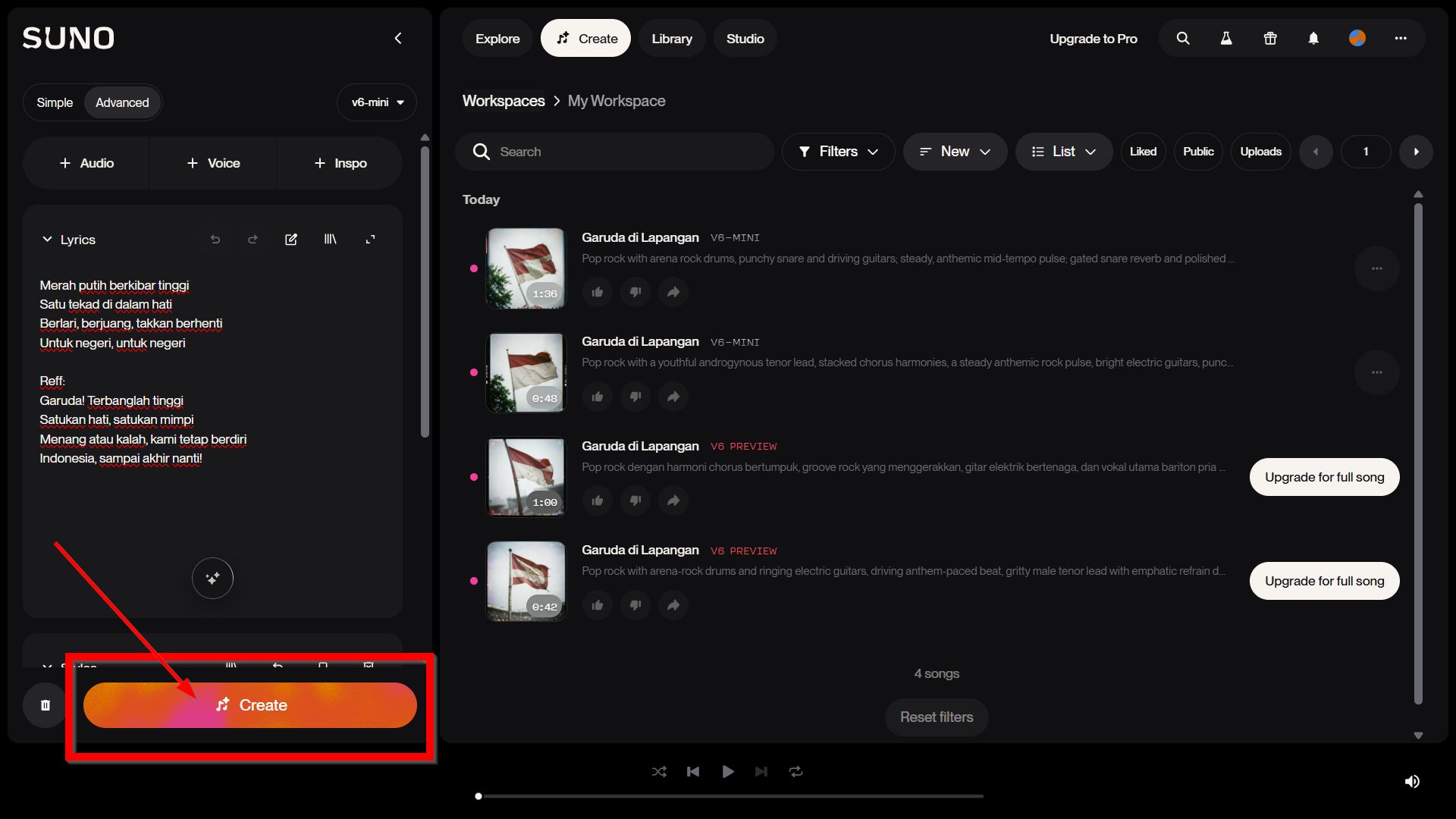The image size is (1456, 819).
Task: Add Inspo to the song
Action: (x=340, y=163)
